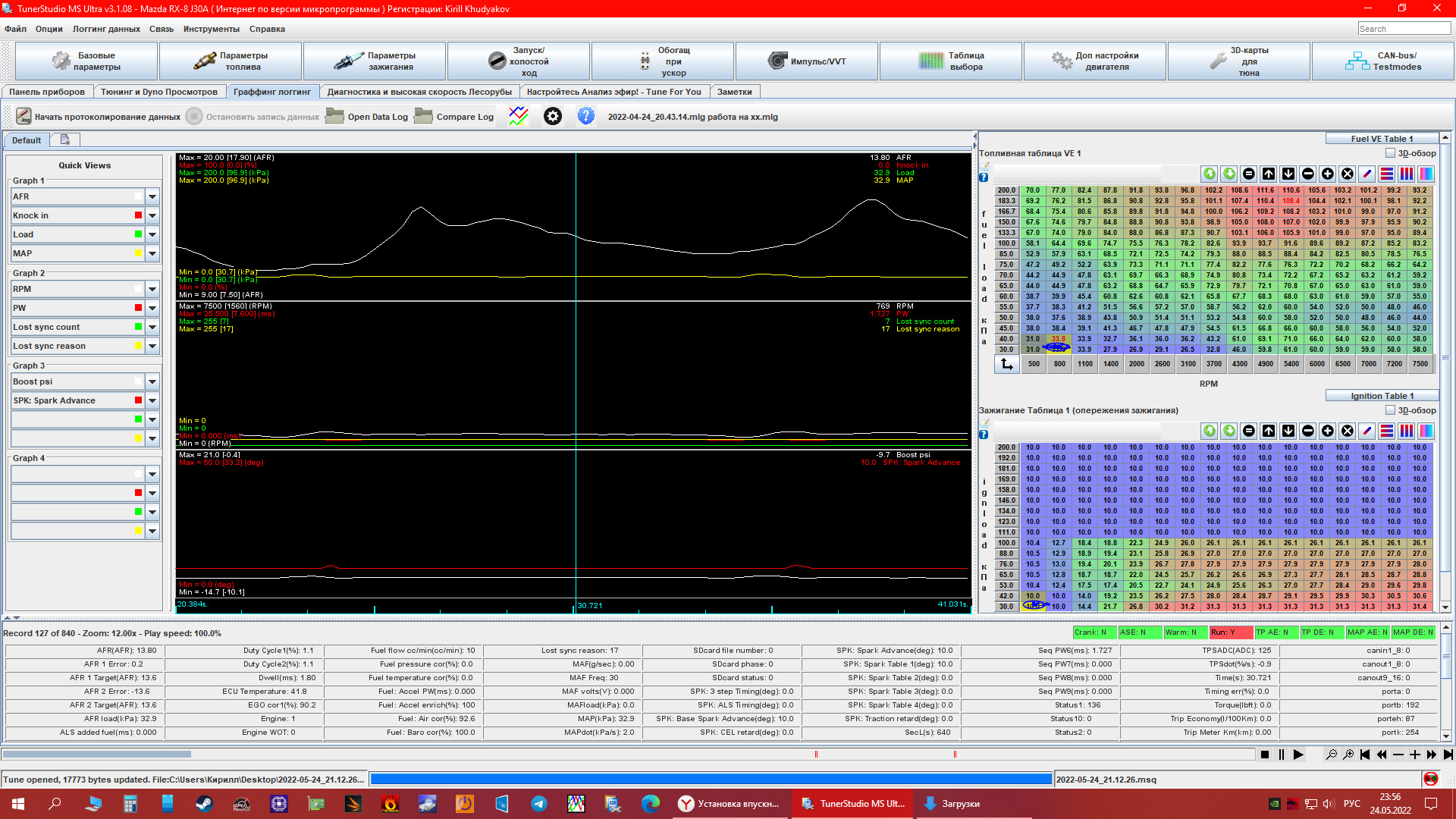This screenshot has height=819, width=1456.
Task: Open the data log graph settings gear
Action: (x=553, y=117)
